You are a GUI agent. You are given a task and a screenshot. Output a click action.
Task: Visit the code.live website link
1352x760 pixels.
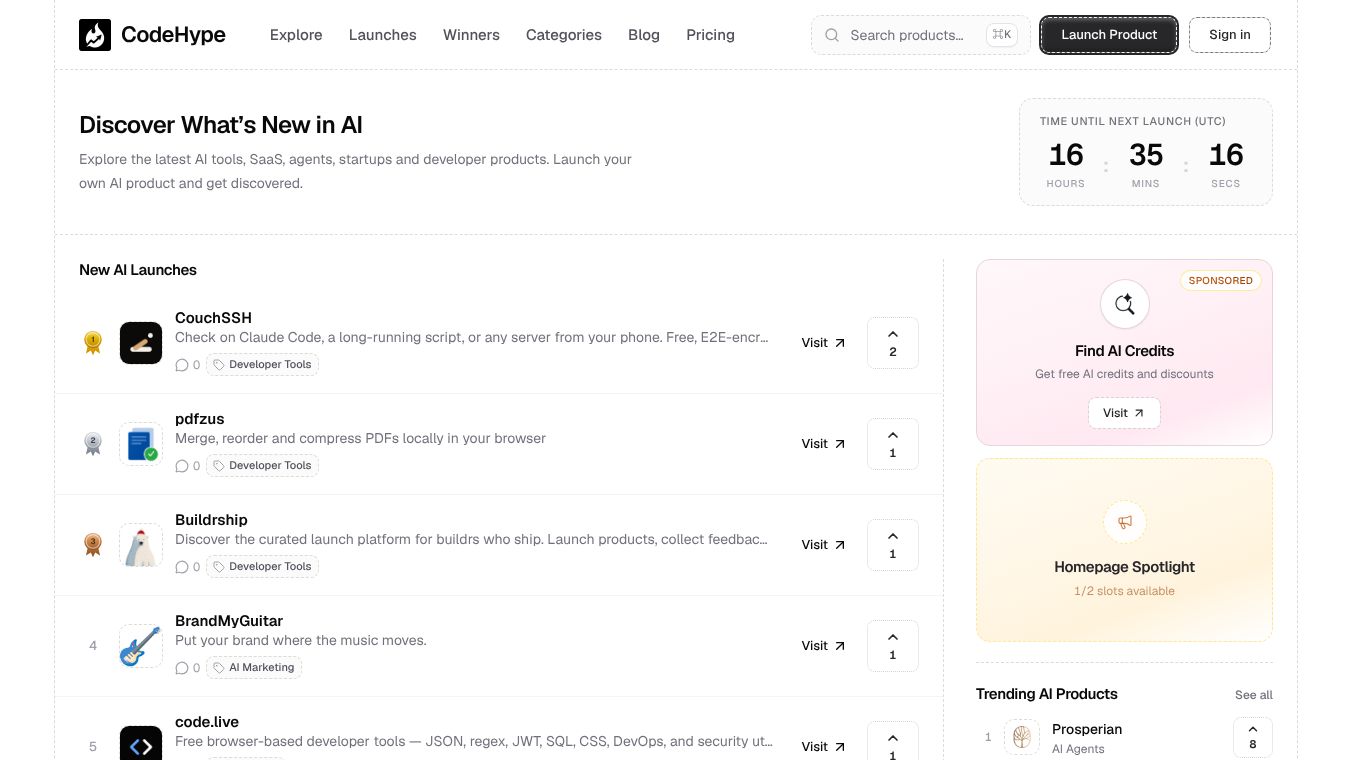pyautogui.click(x=823, y=747)
